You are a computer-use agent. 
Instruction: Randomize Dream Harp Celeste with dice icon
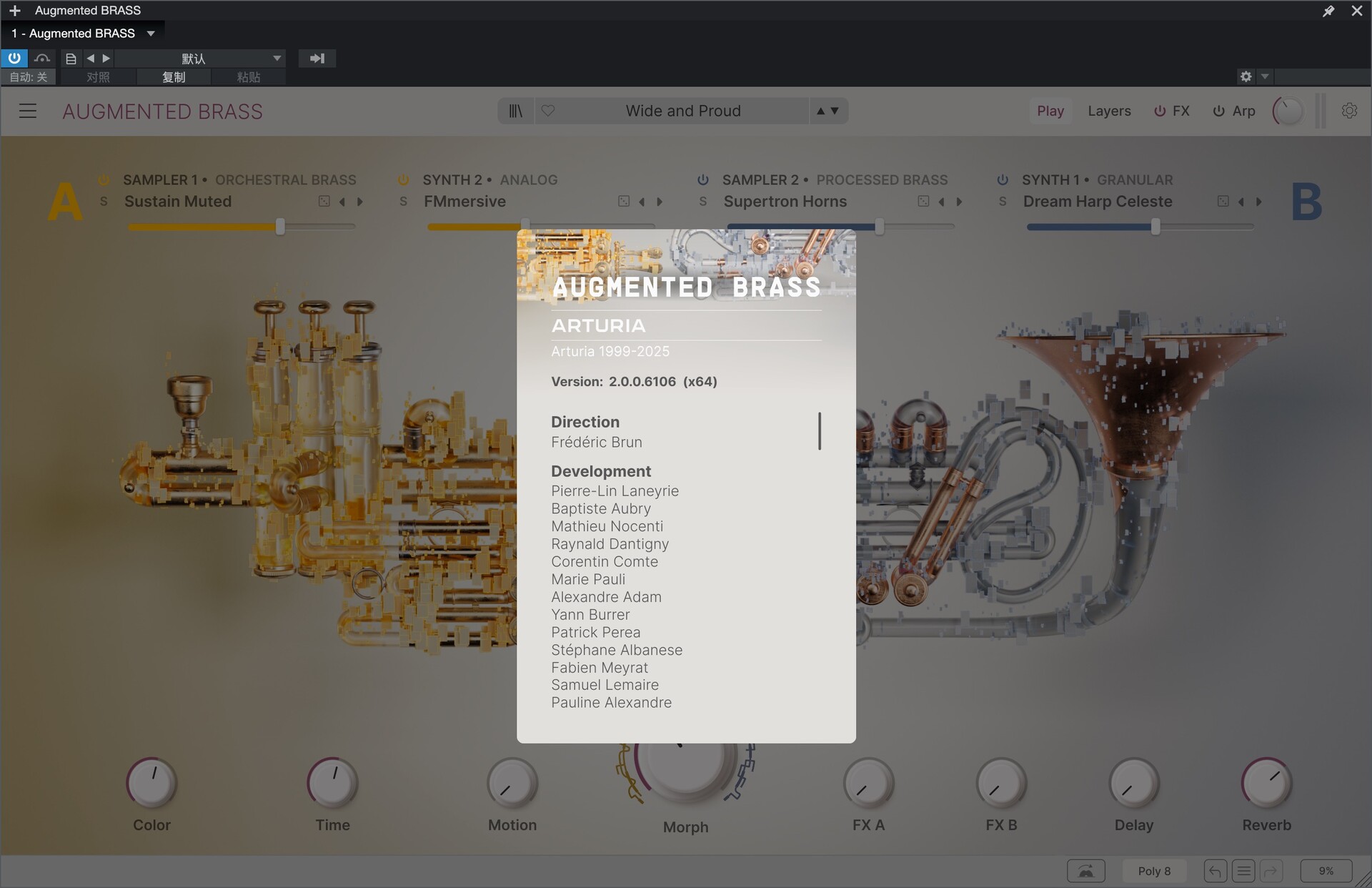[1223, 202]
